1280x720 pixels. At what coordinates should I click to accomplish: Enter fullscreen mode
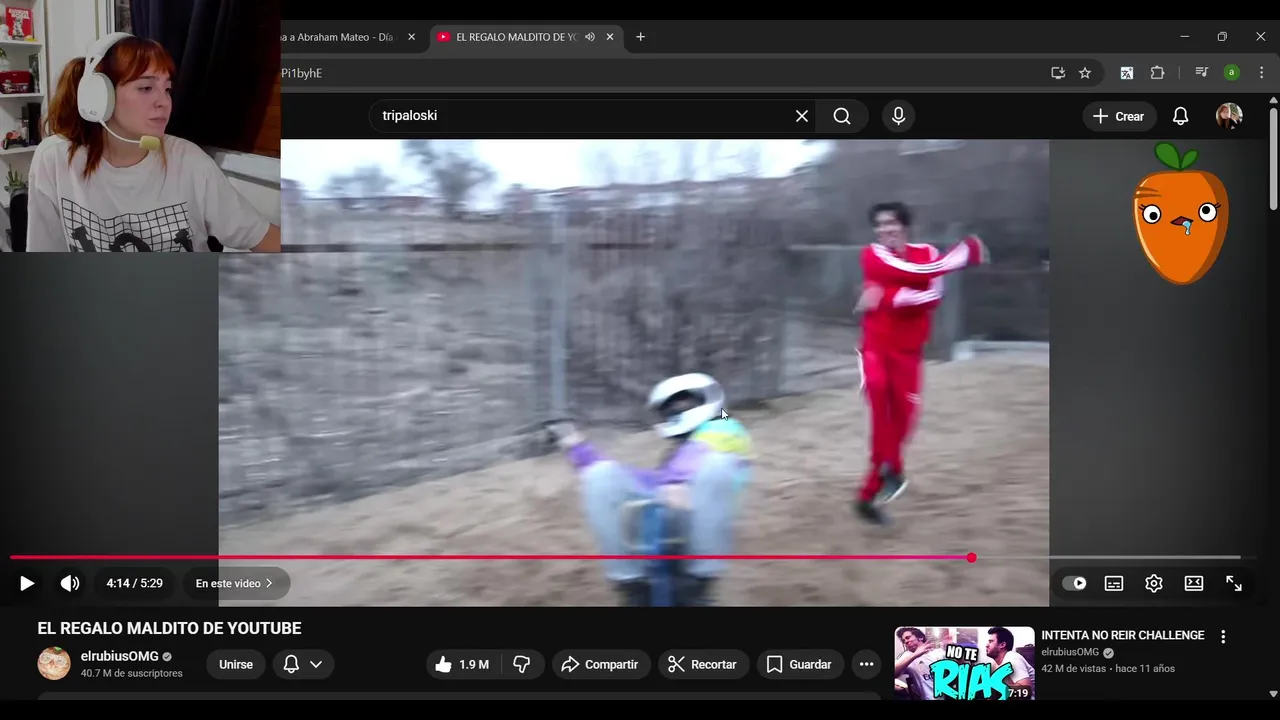pos(1234,583)
